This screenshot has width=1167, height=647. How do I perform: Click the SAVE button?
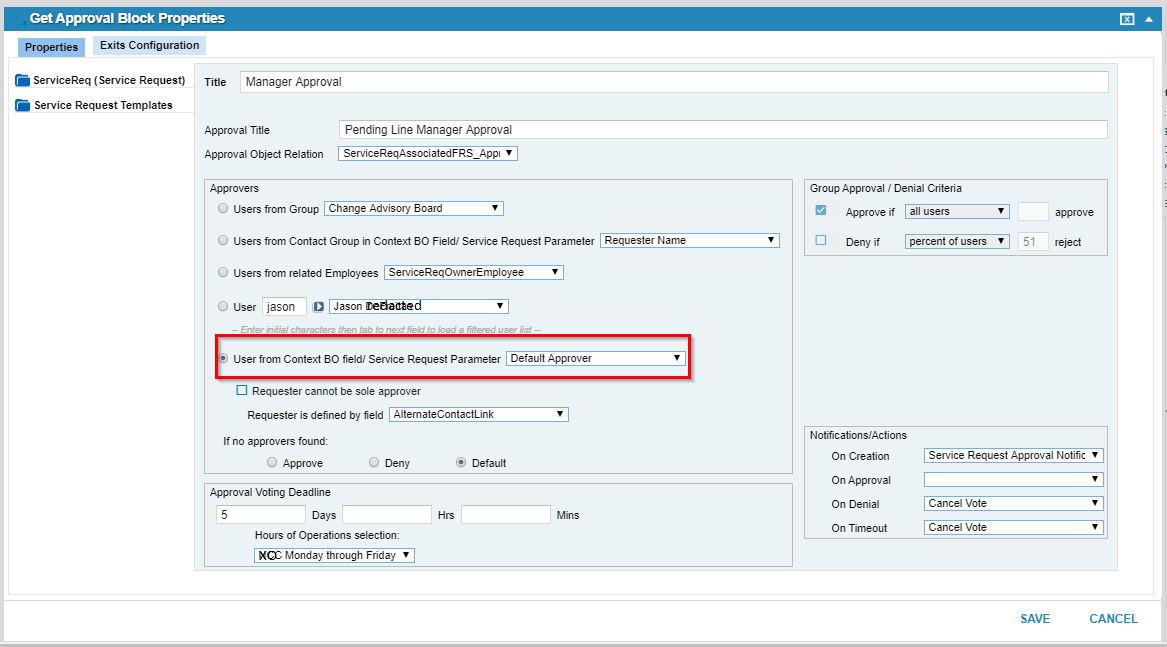[1035, 619]
